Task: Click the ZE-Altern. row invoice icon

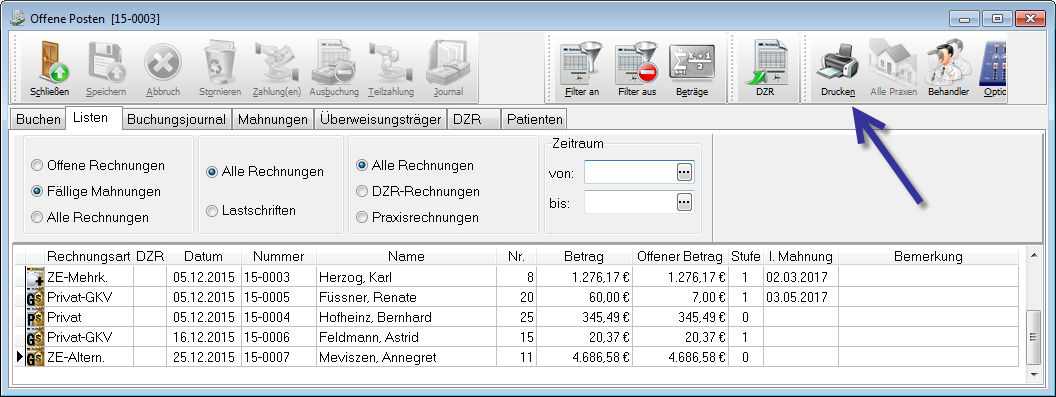Action: pyautogui.click(x=34, y=357)
